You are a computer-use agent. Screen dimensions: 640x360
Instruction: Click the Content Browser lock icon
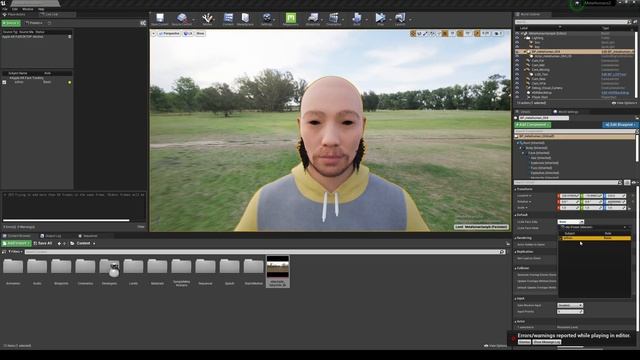[508, 244]
